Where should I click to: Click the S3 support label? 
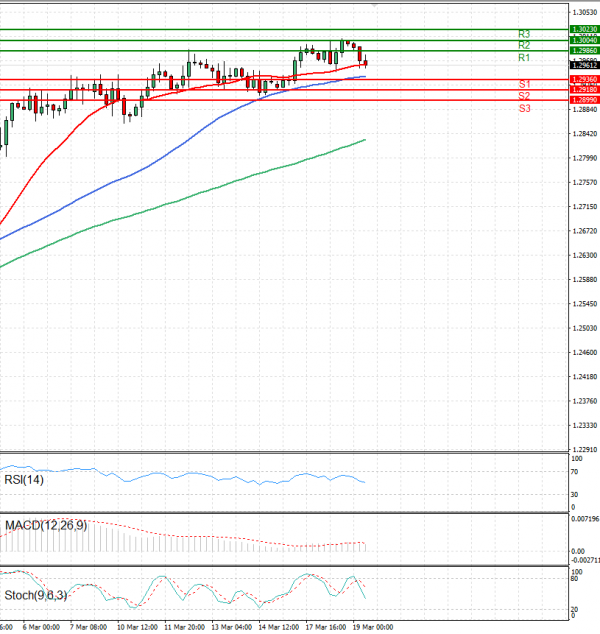pos(524,108)
